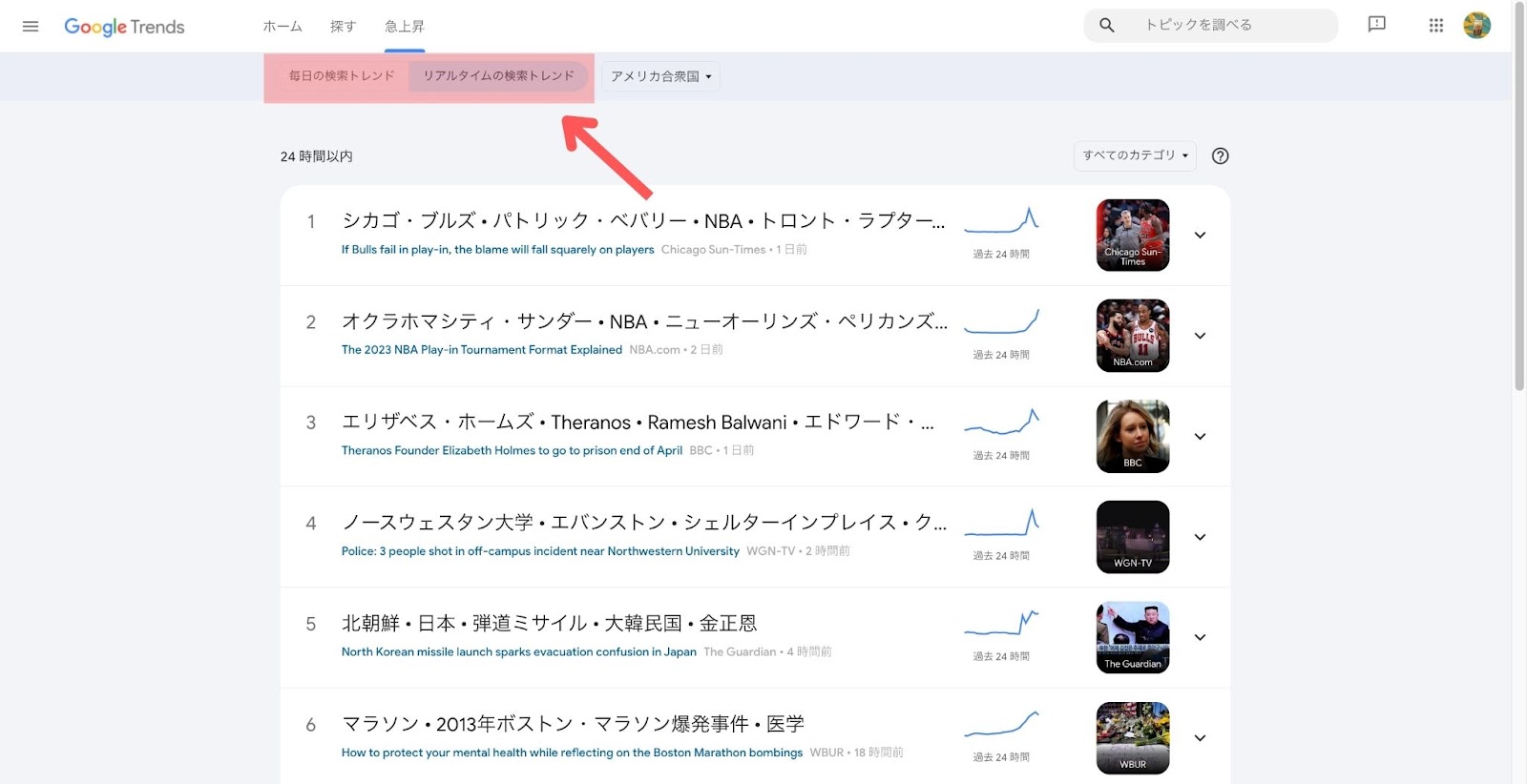Open the Google account avatar
Viewport: 1527px width, 784px height.
(x=1476, y=26)
